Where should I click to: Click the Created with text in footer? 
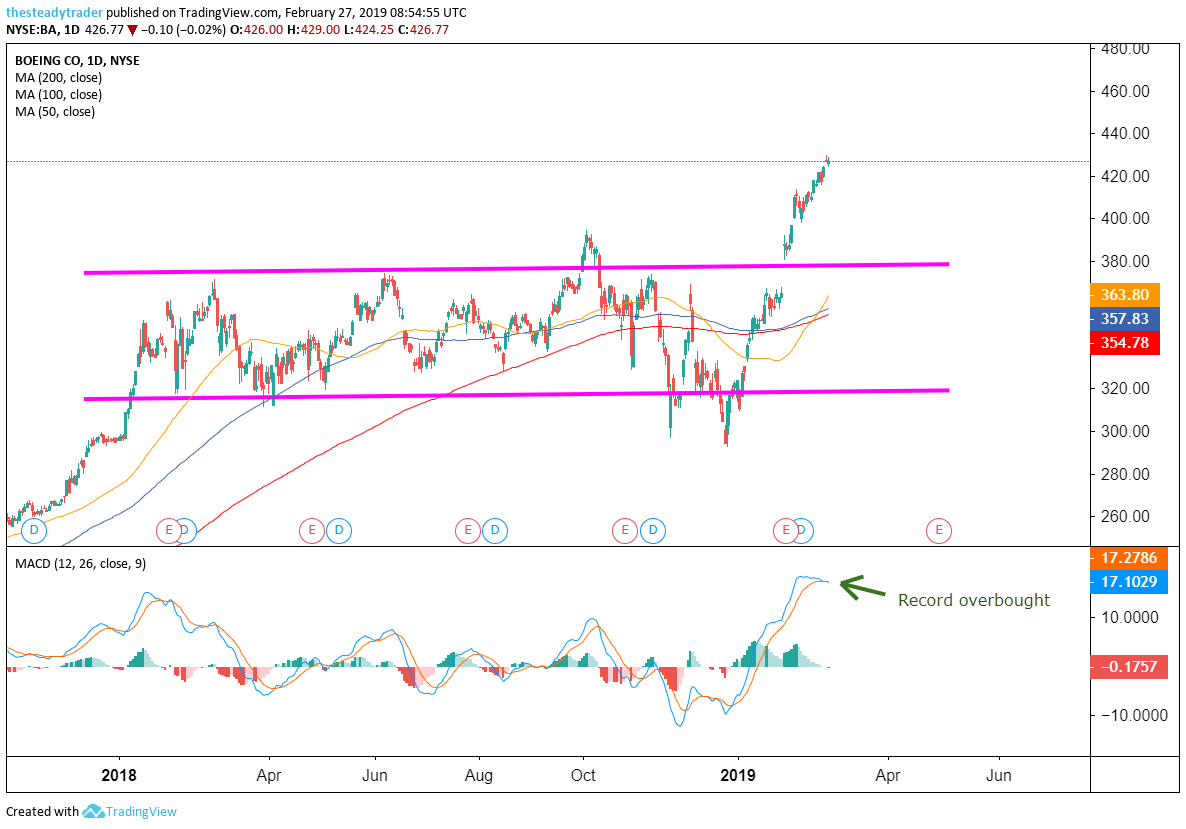(x=42, y=812)
